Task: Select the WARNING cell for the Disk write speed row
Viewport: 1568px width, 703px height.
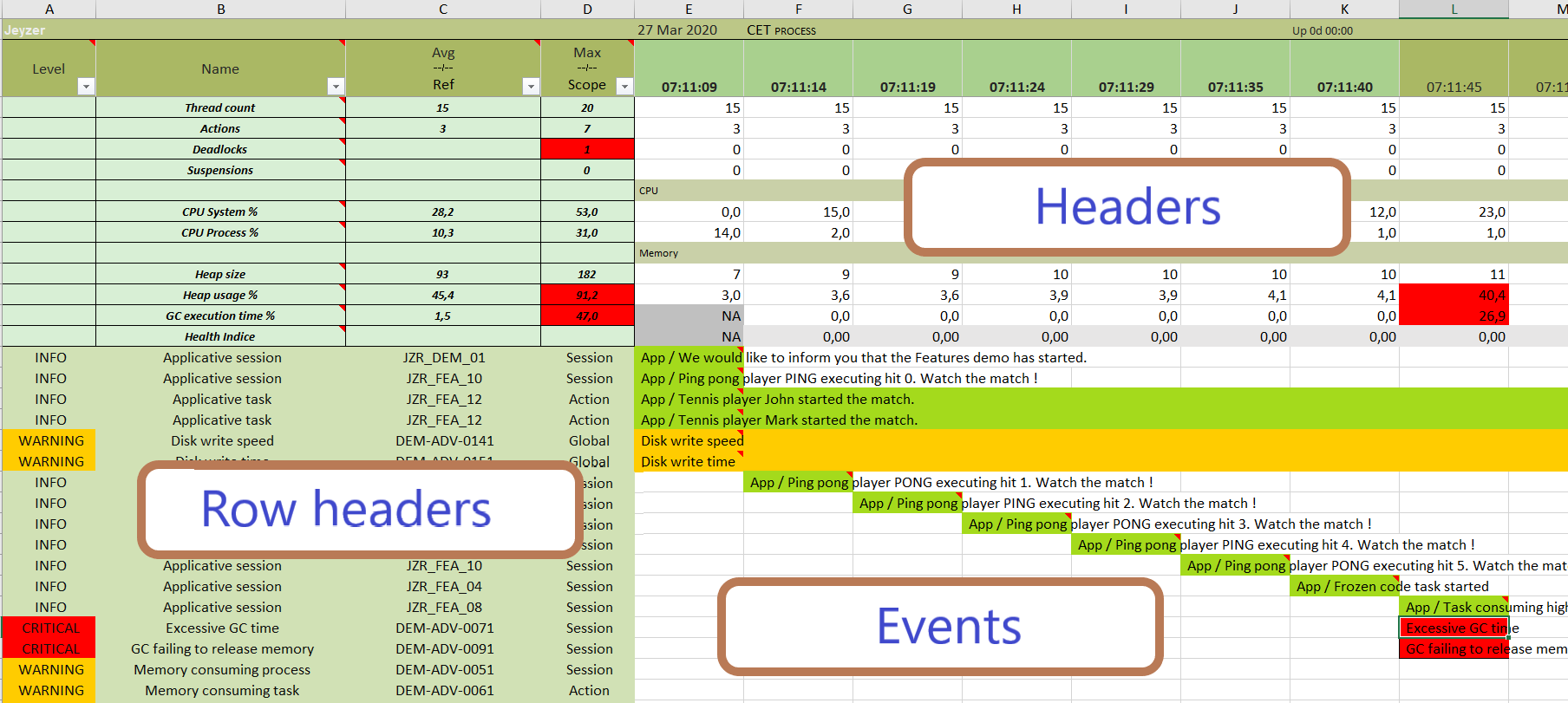Action: pos(49,441)
